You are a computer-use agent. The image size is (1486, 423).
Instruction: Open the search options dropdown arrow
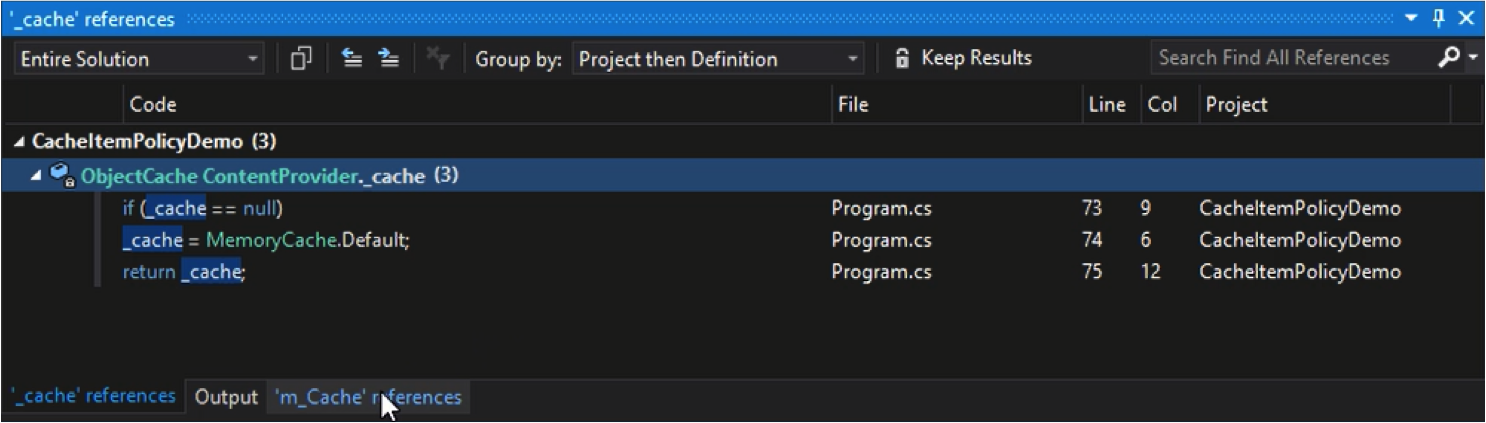1473,58
